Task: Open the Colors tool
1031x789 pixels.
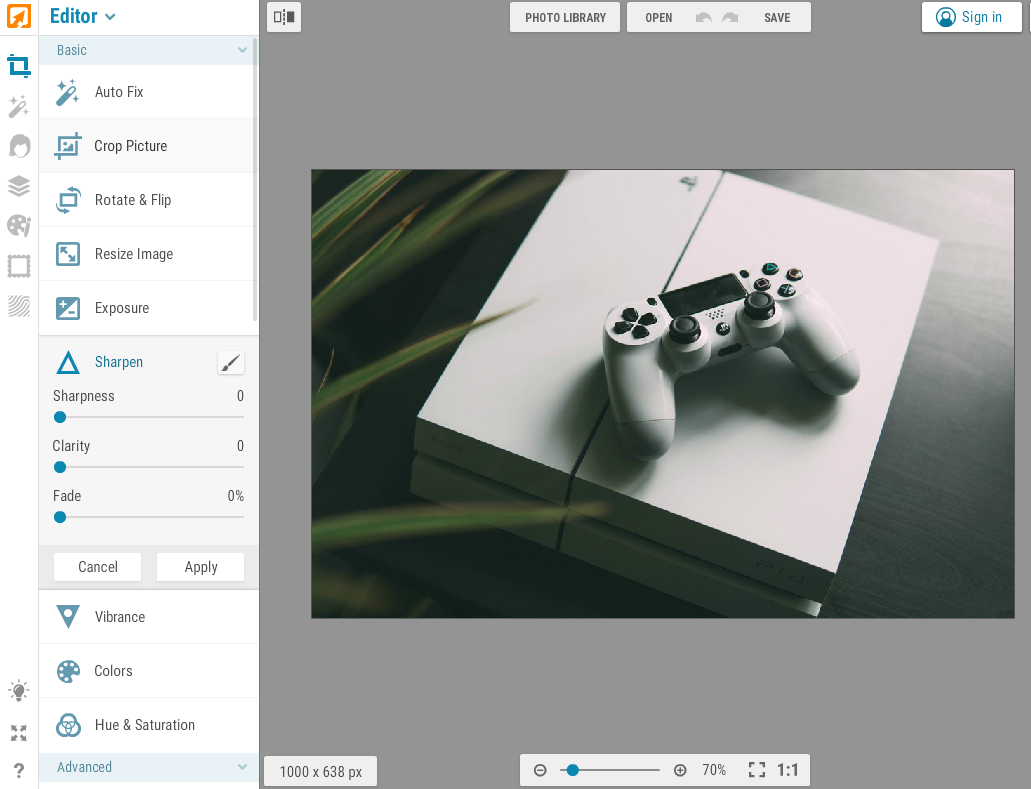Action: 149,671
